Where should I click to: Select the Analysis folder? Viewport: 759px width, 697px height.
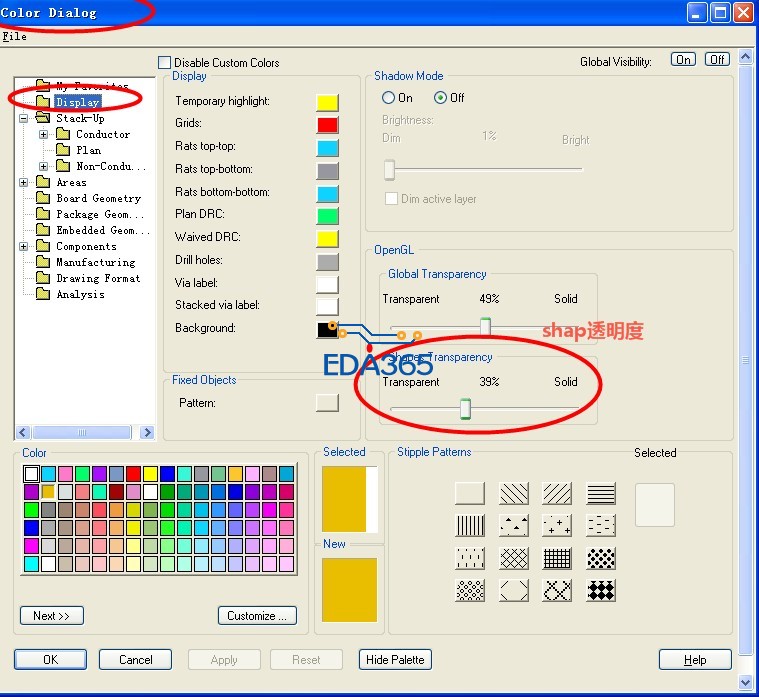[70, 294]
